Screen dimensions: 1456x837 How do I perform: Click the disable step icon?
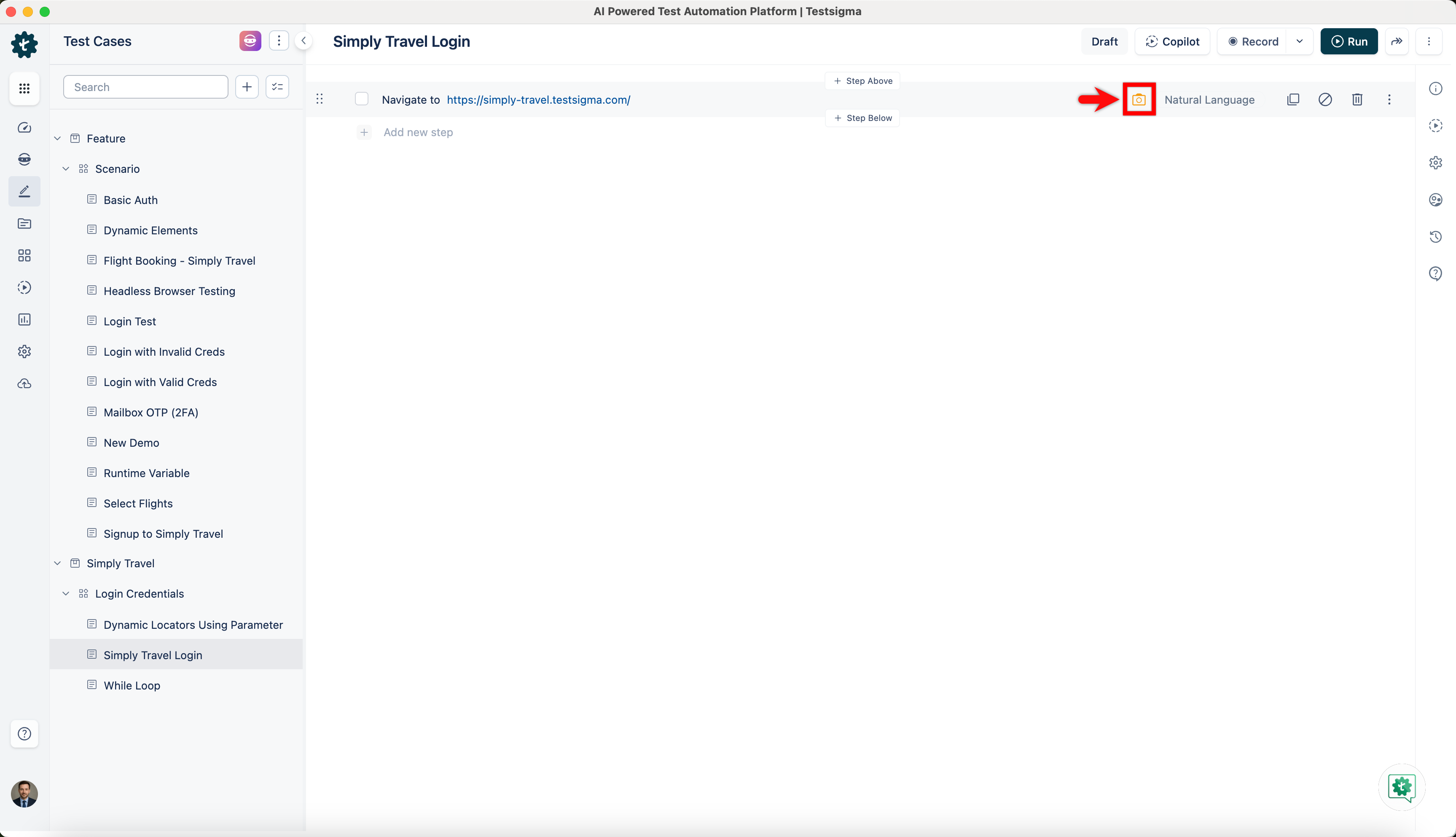(1325, 99)
